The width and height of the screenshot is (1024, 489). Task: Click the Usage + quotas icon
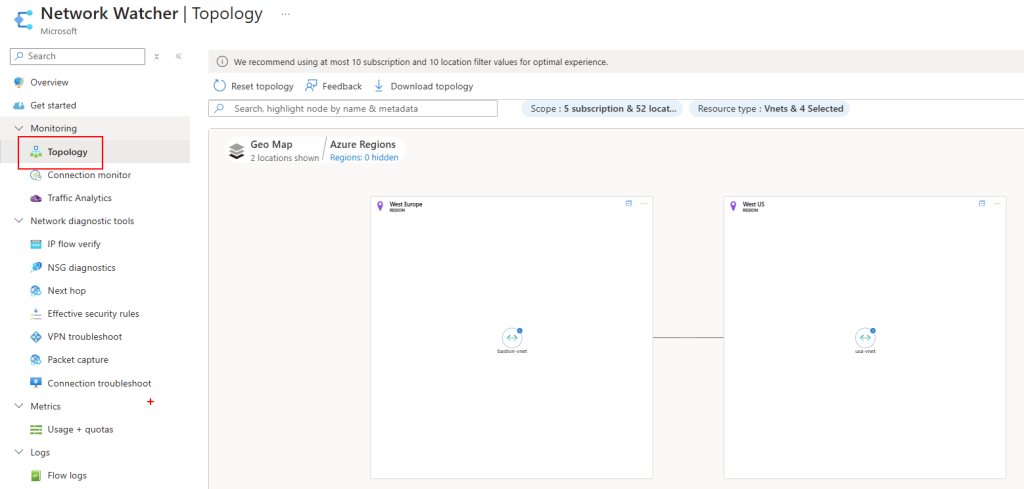click(x=36, y=430)
